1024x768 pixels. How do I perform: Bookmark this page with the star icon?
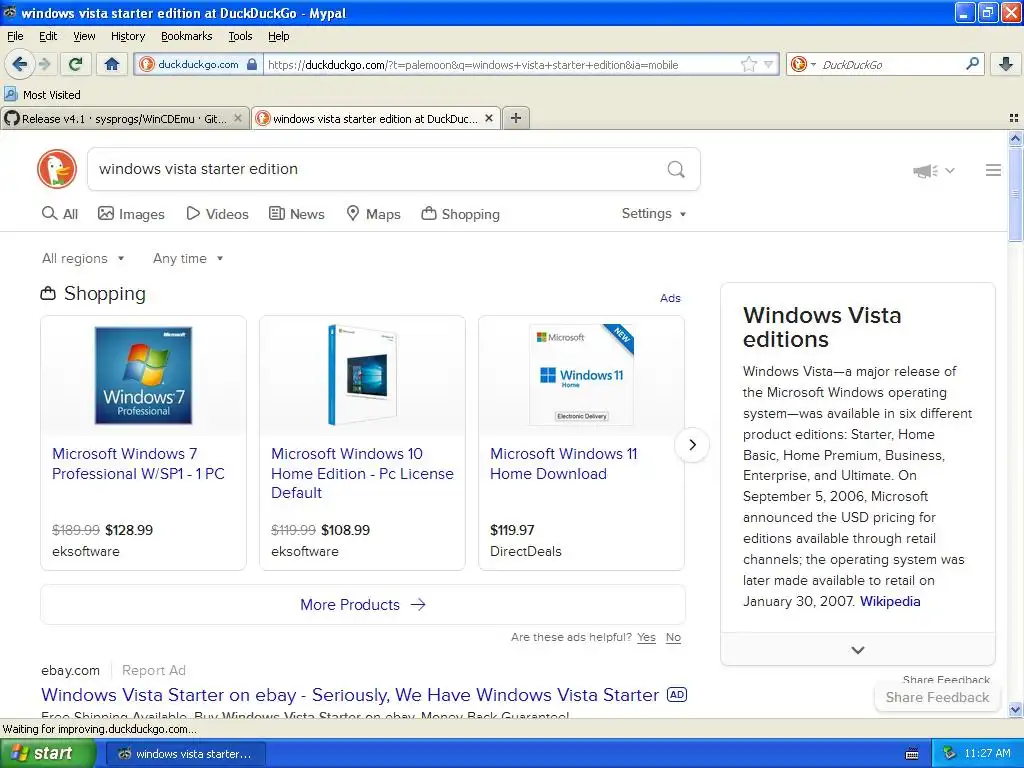pyautogui.click(x=748, y=64)
